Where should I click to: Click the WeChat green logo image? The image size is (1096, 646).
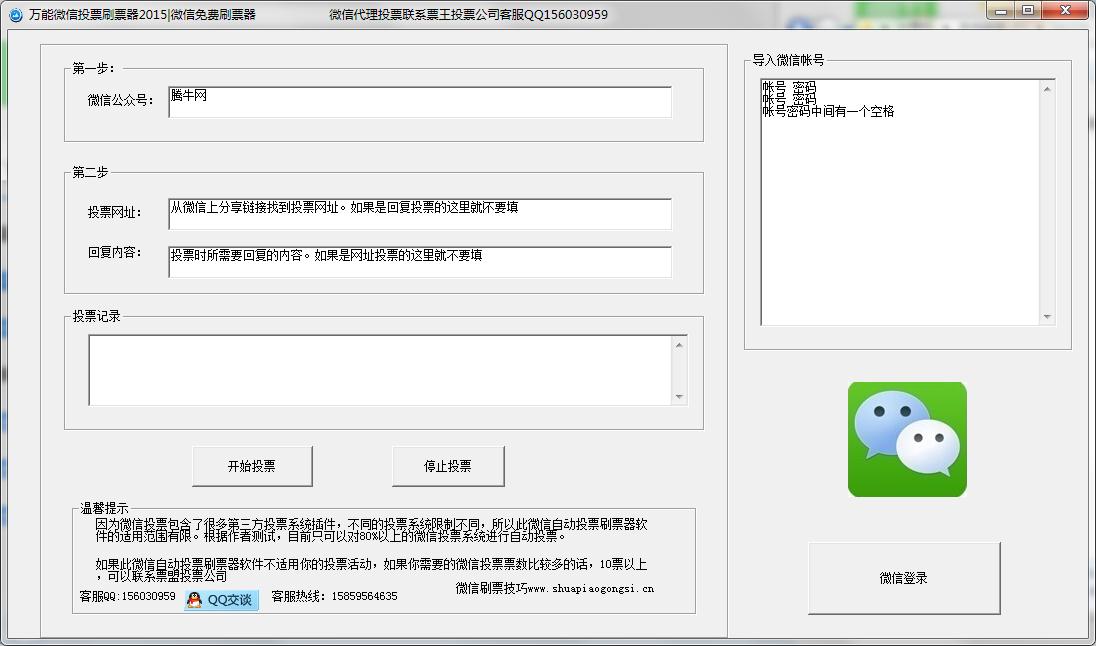906,438
